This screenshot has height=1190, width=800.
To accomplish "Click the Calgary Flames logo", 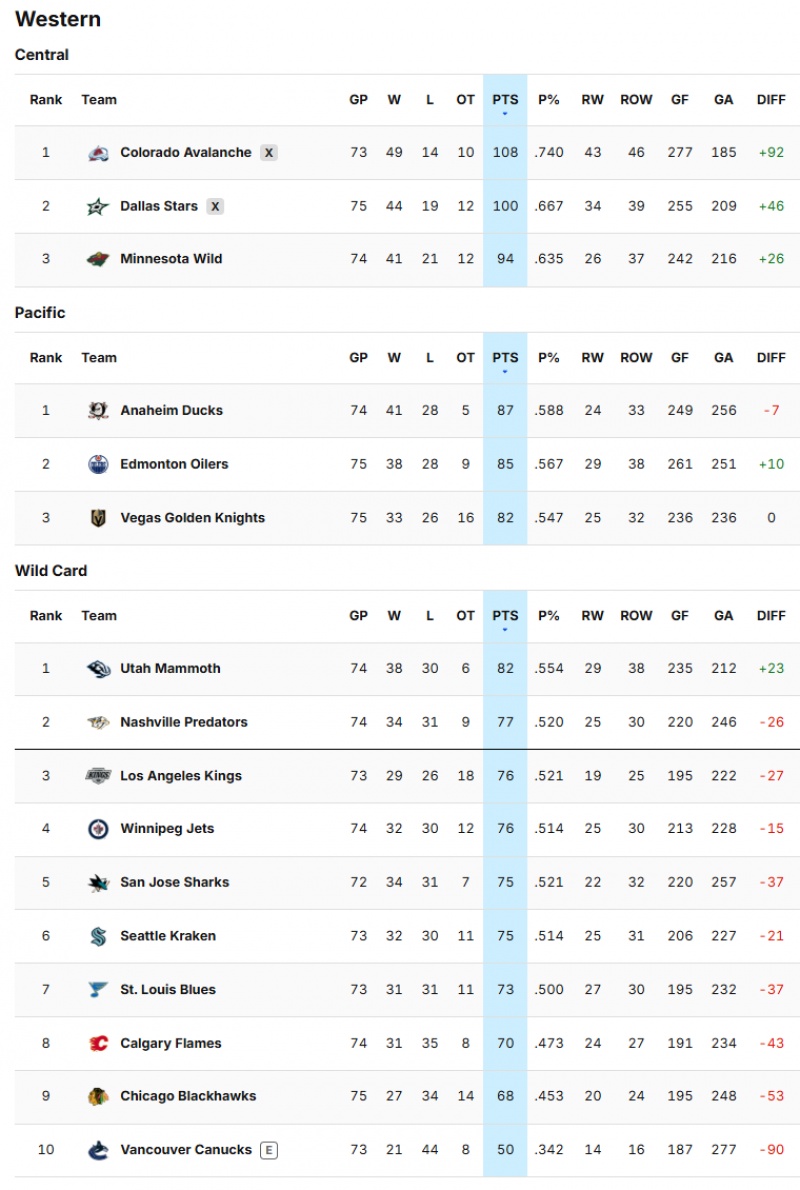I will (x=98, y=1043).
